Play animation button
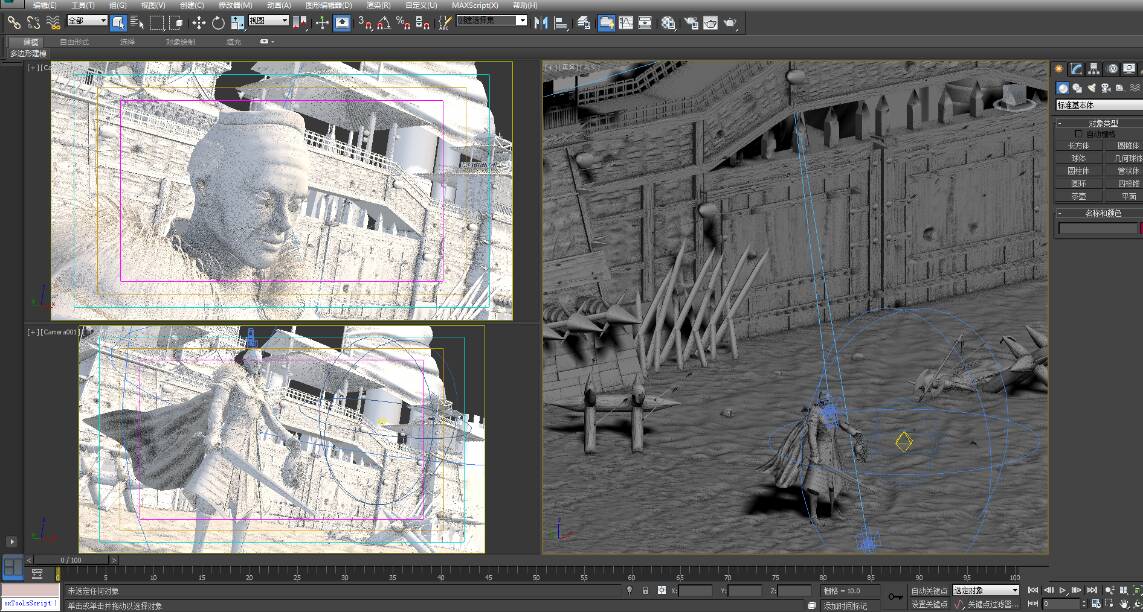The width and height of the screenshot is (1143, 612). click(x=1063, y=590)
